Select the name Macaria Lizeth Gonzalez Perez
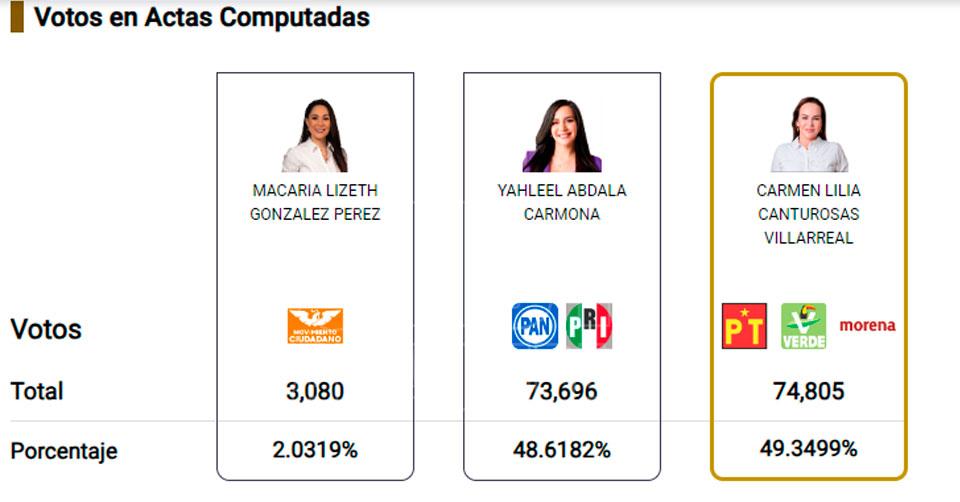Image resolution: width=960 pixels, height=502 pixels. 315,202
